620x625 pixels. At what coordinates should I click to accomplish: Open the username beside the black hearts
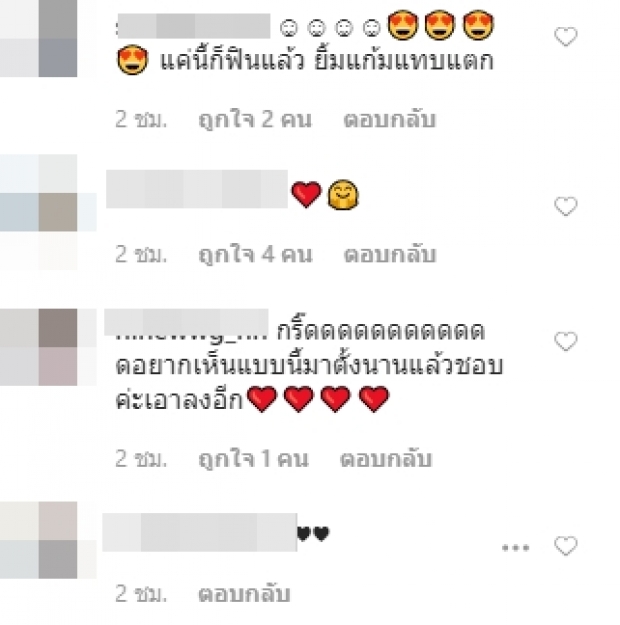point(200,533)
